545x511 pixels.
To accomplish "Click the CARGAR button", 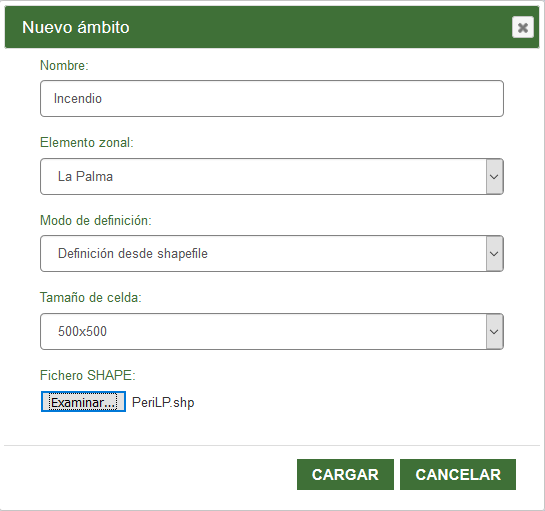I will [345, 474].
